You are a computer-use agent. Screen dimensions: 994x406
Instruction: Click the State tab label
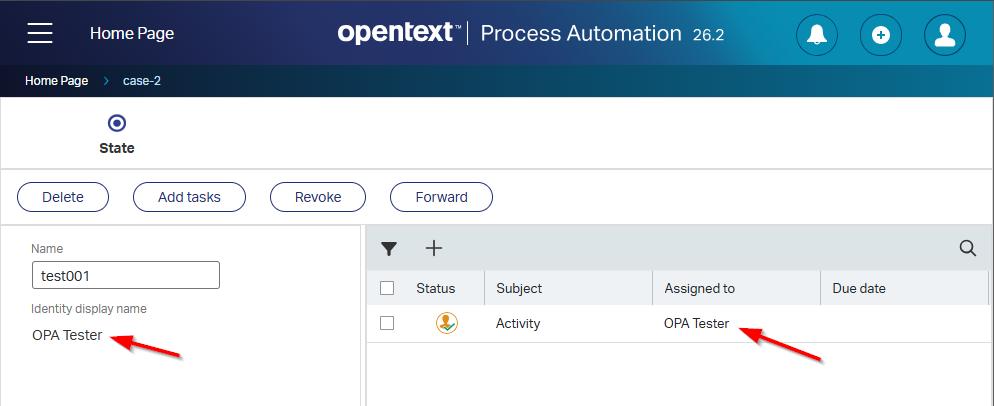(117, 148)
